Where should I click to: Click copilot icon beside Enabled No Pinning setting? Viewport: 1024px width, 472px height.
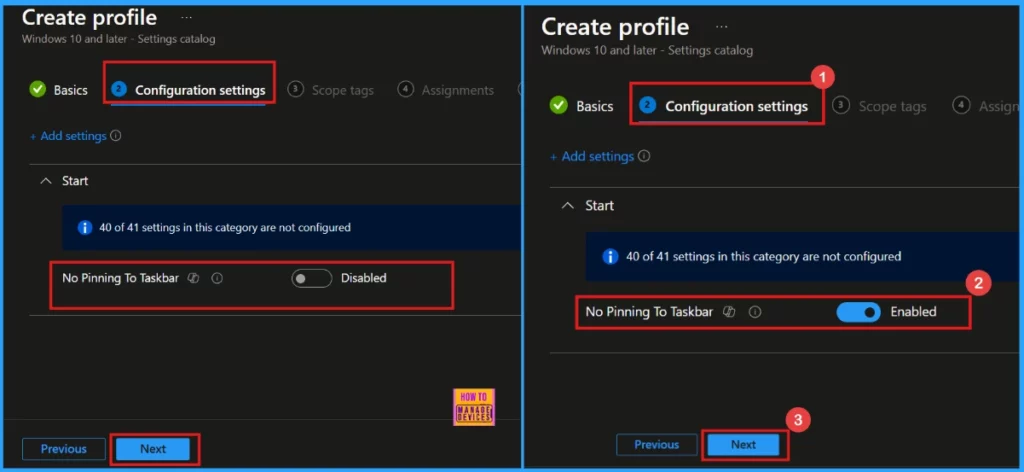tap(729, 312)
